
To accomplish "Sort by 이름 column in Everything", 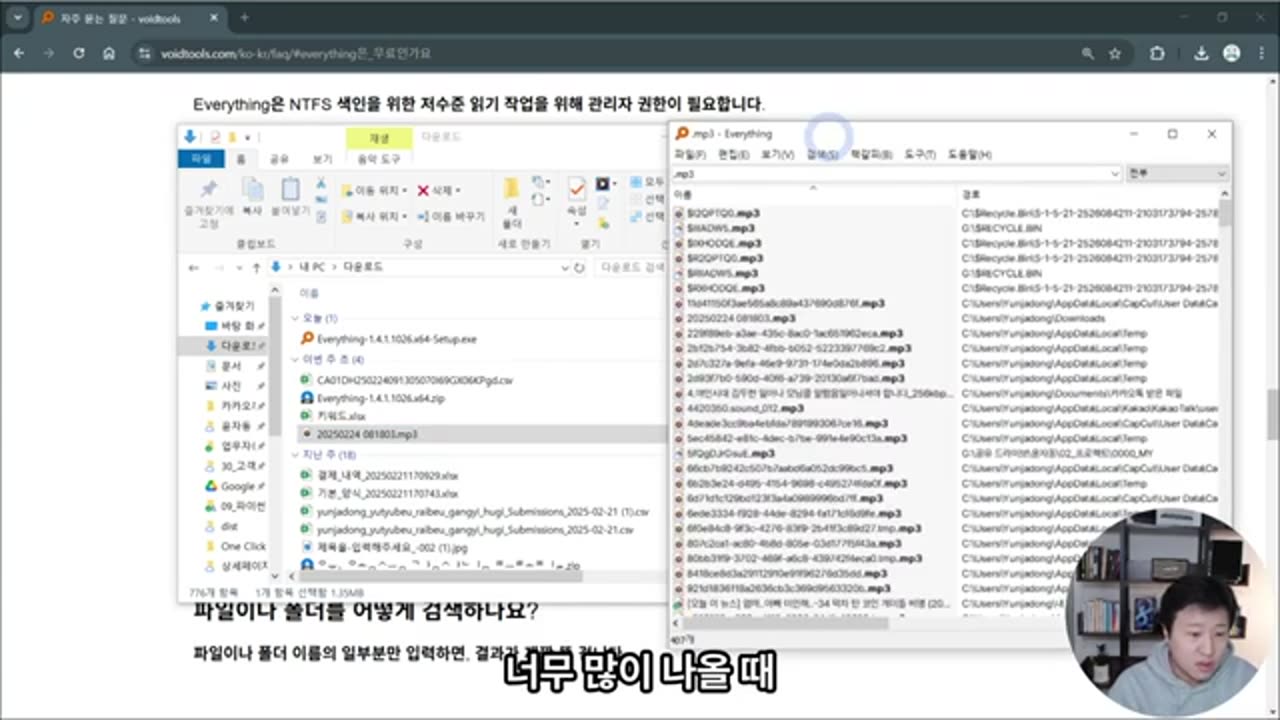I will pos(814,193).
